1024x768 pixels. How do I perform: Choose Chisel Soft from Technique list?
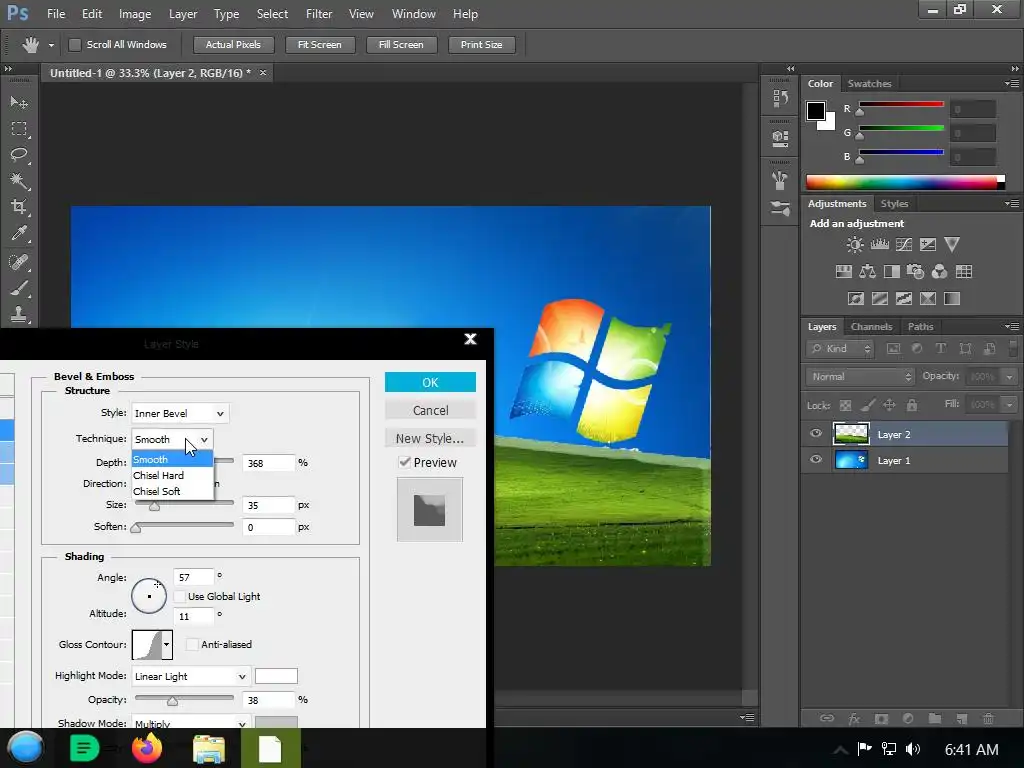(172, 491)
